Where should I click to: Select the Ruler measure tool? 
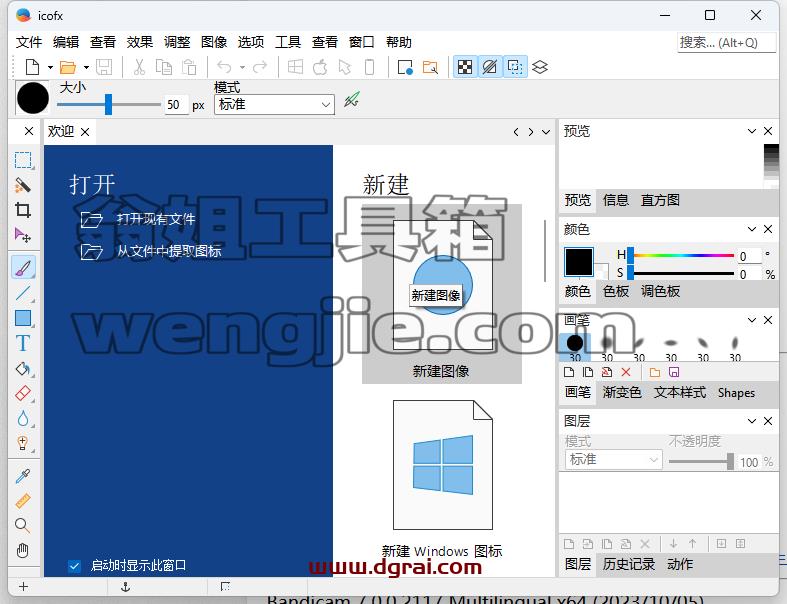click(x=23, y=501)
